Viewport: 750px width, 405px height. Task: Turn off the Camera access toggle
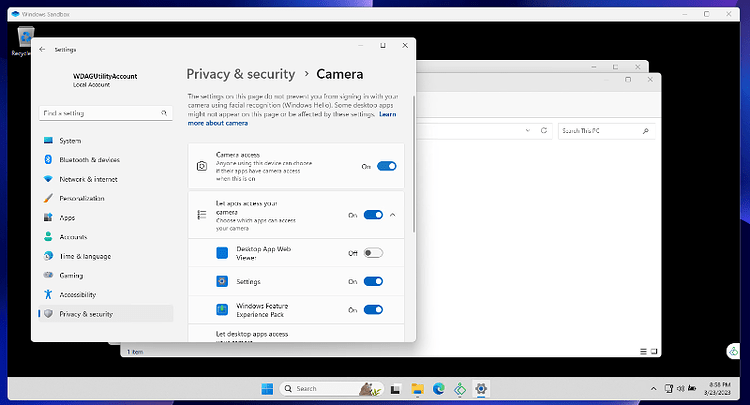(386, 166)
